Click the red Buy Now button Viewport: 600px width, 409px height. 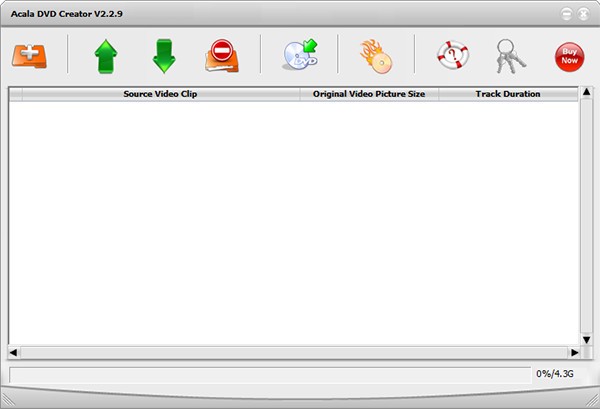pyautogui.click(x=569, y=57)
